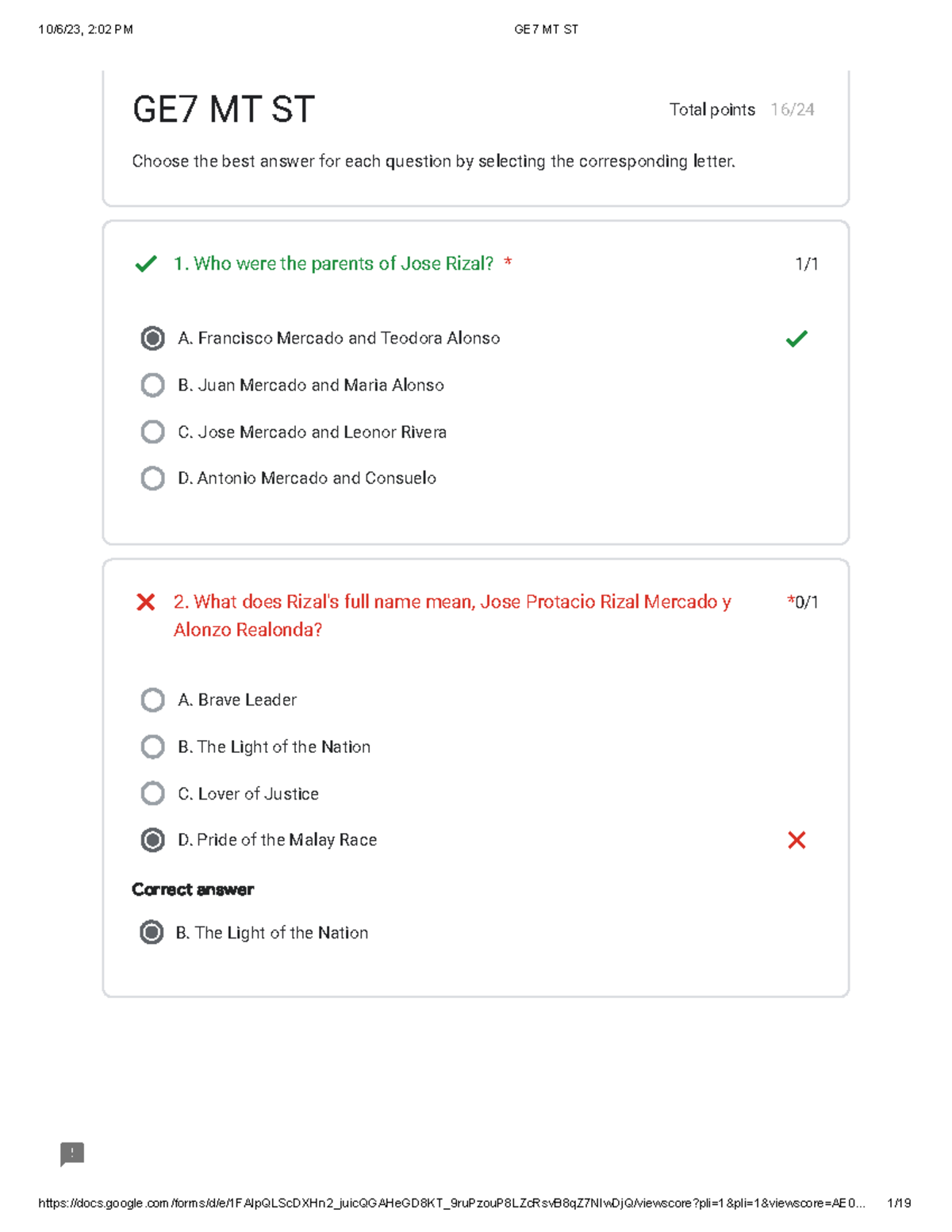Screen dimensions: 952x1232
Task: Click the report problem feedback icon
Action: (x=72, y=1154)
